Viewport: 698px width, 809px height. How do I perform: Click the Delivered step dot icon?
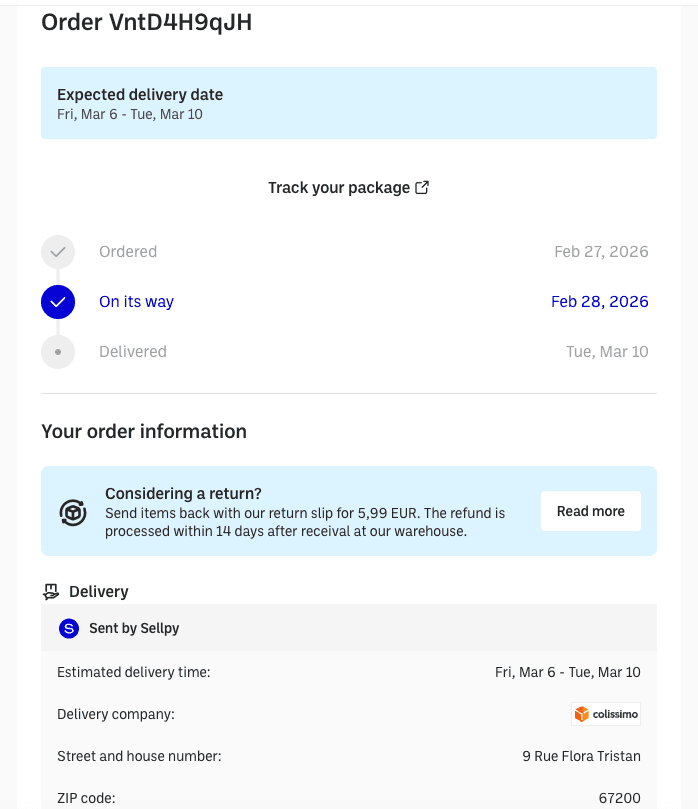(58, 352)
